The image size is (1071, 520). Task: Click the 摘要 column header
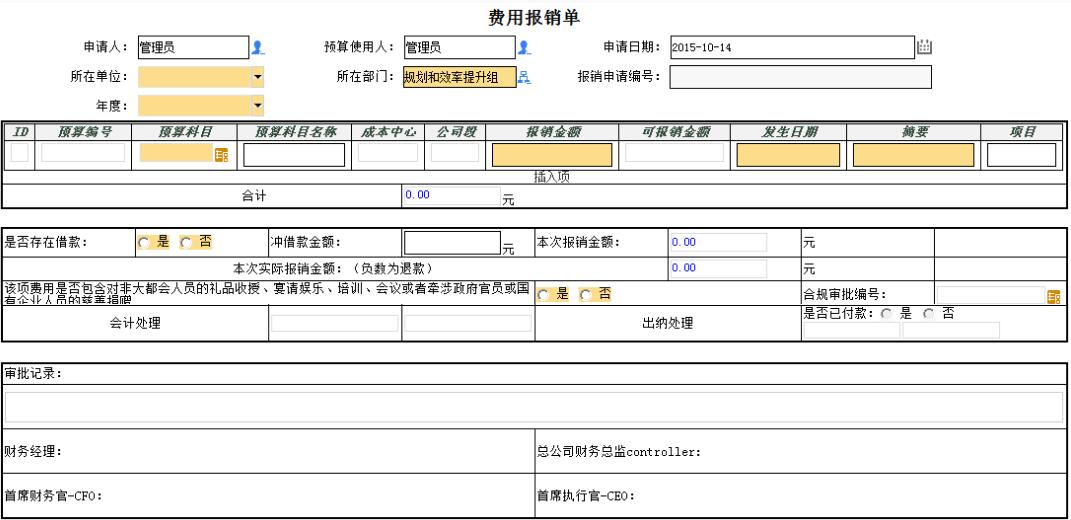click(914, 132)
